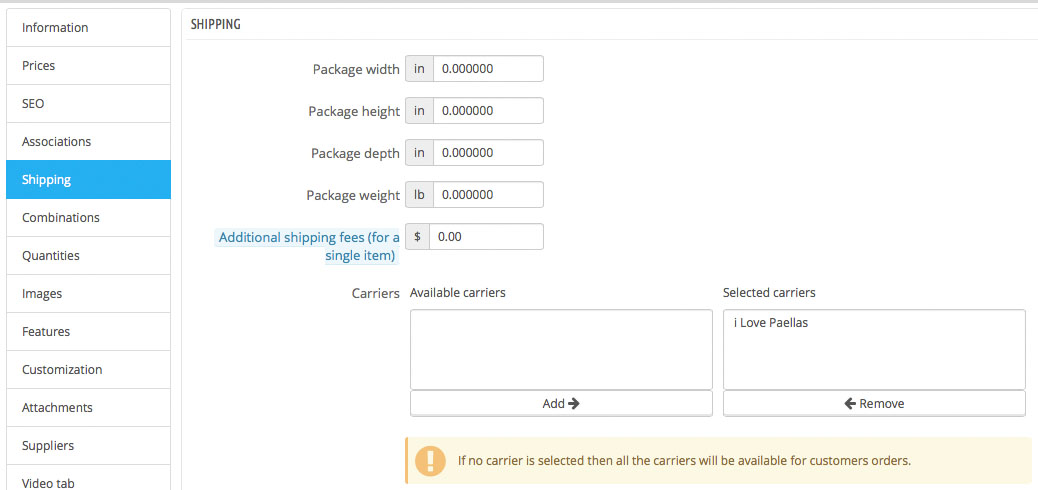Click the Add carrier button
Viewport: 1038px width, 490px height.
561,403
